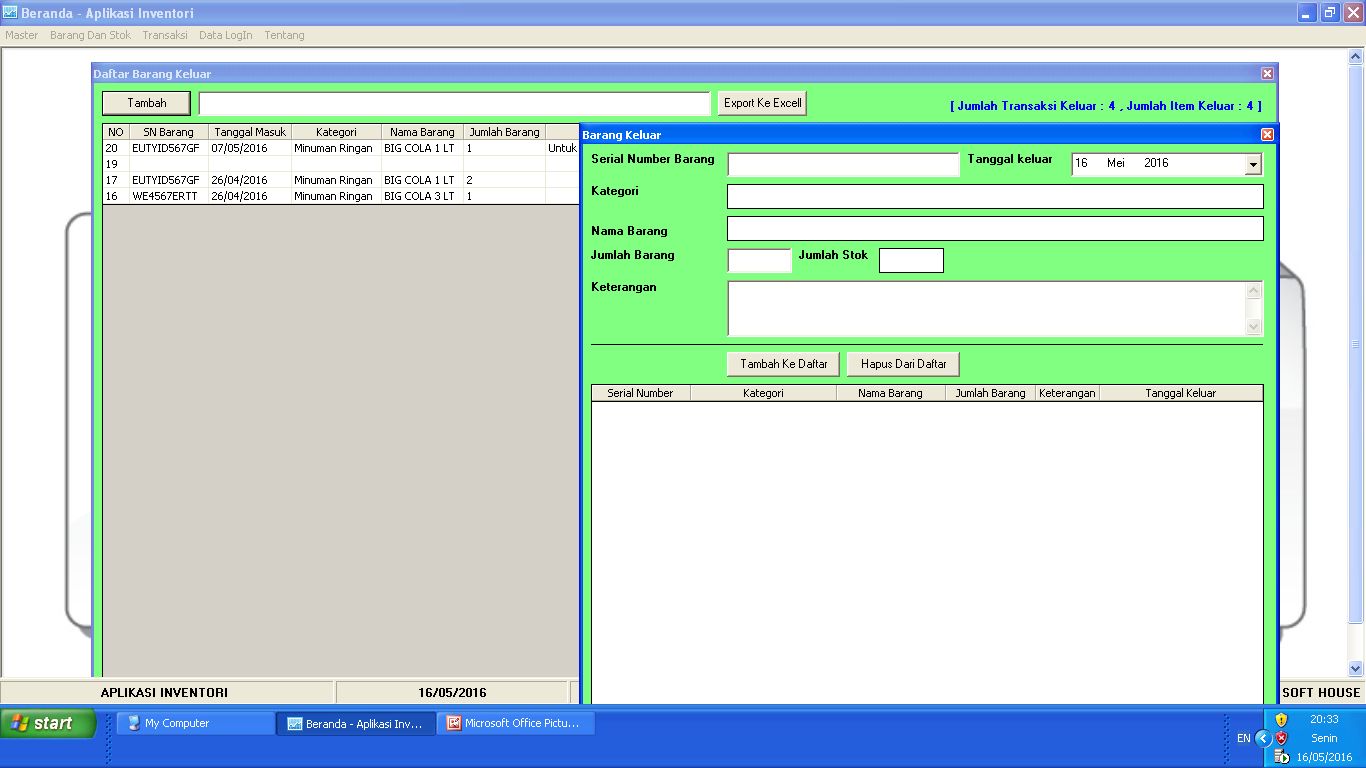Click yellow security shield tray icon
The image size is (1366, 768).
coord(1281,719)
